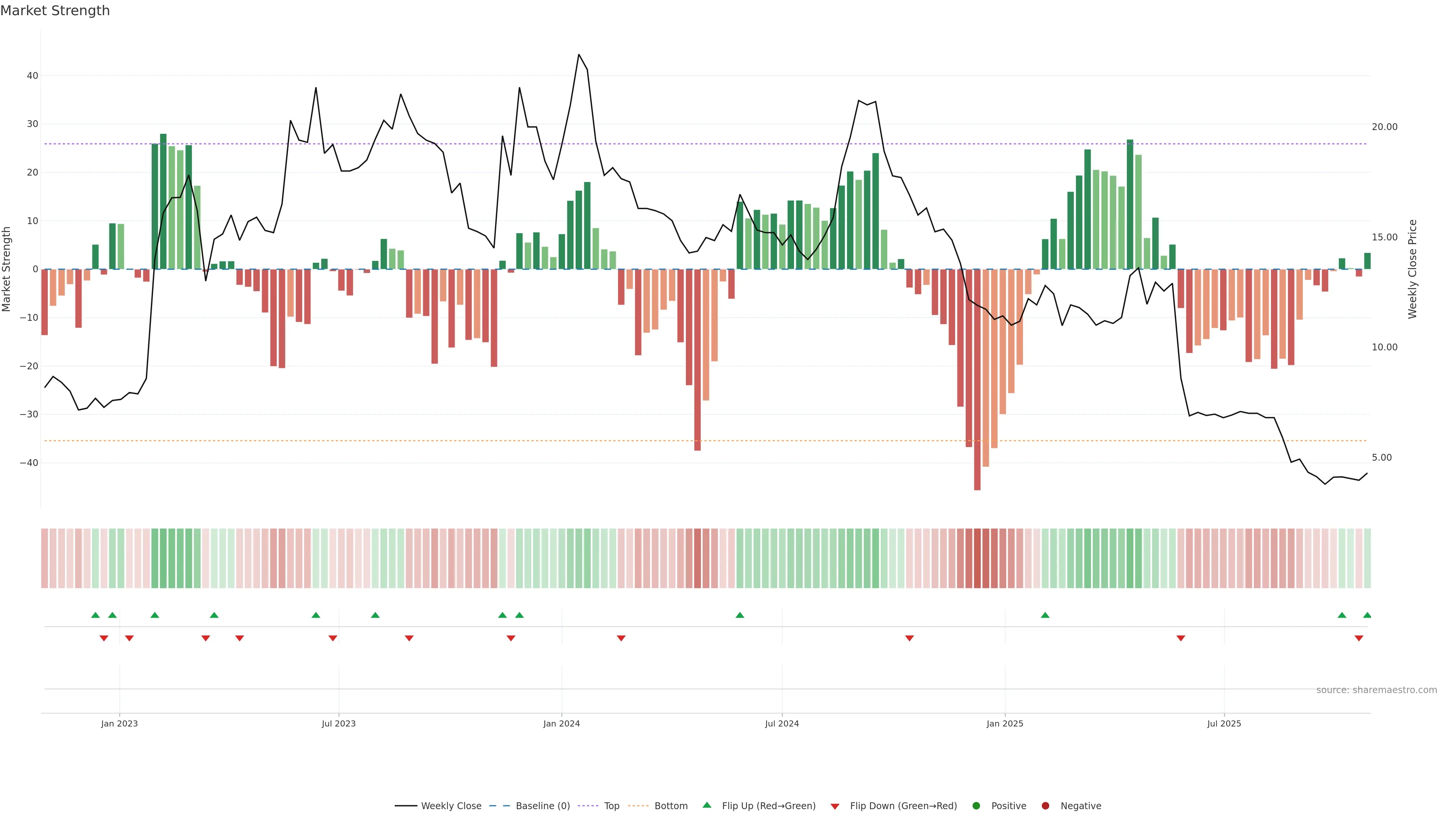Click the rightmost red flip-down triangle marker
The height and width of the screenshot is (819, 1456).
tap(1359, 638)
